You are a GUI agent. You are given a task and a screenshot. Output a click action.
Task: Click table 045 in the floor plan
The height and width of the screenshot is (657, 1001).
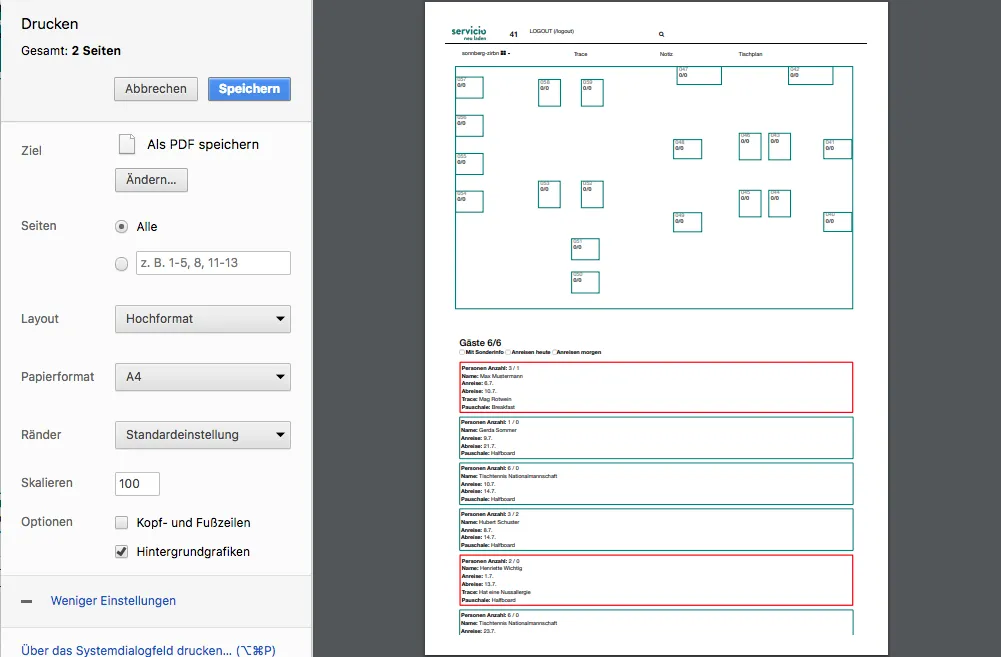click(750, 204)
